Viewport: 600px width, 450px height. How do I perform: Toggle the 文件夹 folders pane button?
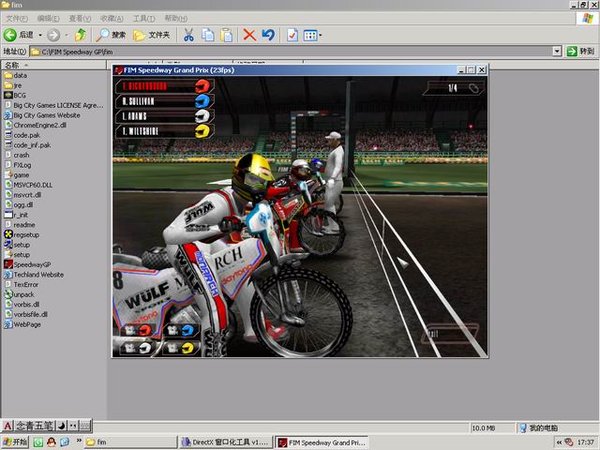(152, 35)
